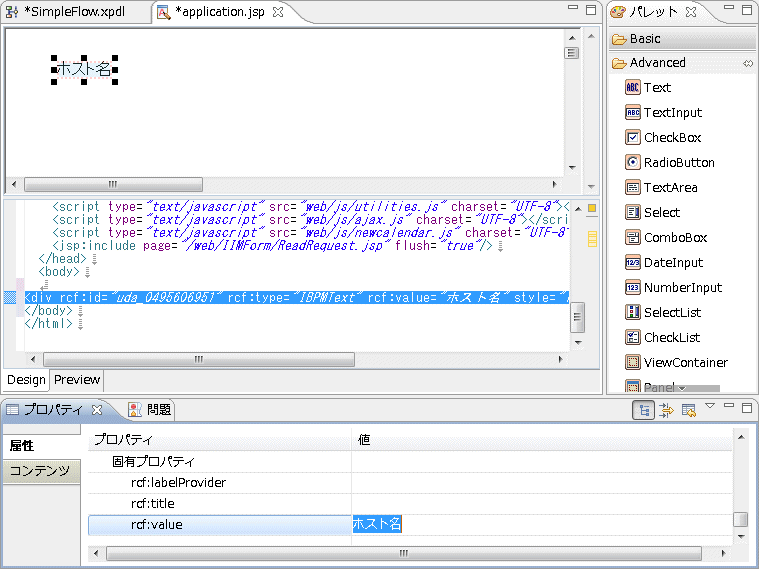Screen dimensions: 759x569
Task: Click the restore default value icon
Action: (688, 410)
